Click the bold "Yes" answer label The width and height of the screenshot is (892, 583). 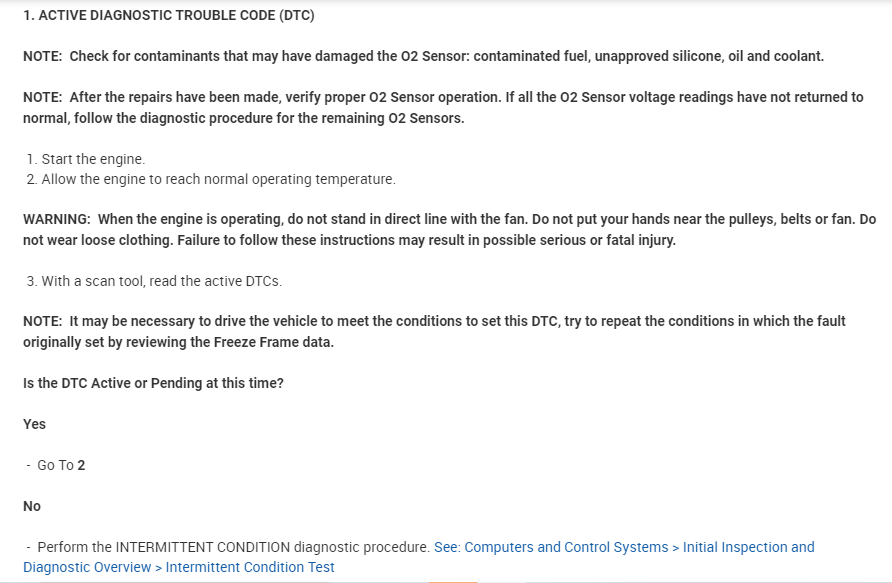35,424
